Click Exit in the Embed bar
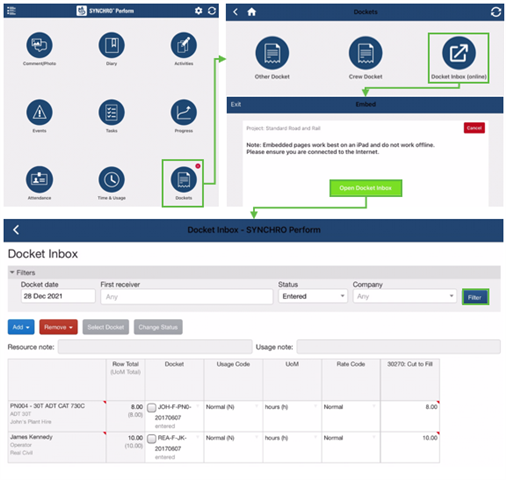Viewport: 506px width, 480px height. (x=236, y=104)
